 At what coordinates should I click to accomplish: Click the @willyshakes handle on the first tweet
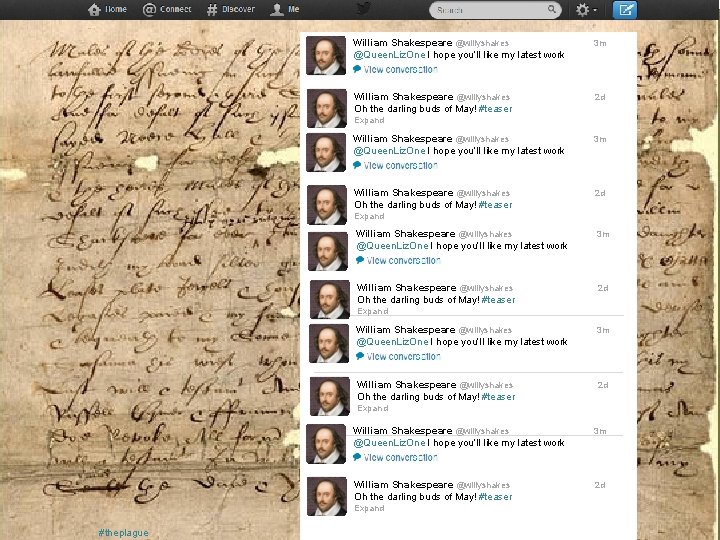click(x=482, y=43)
